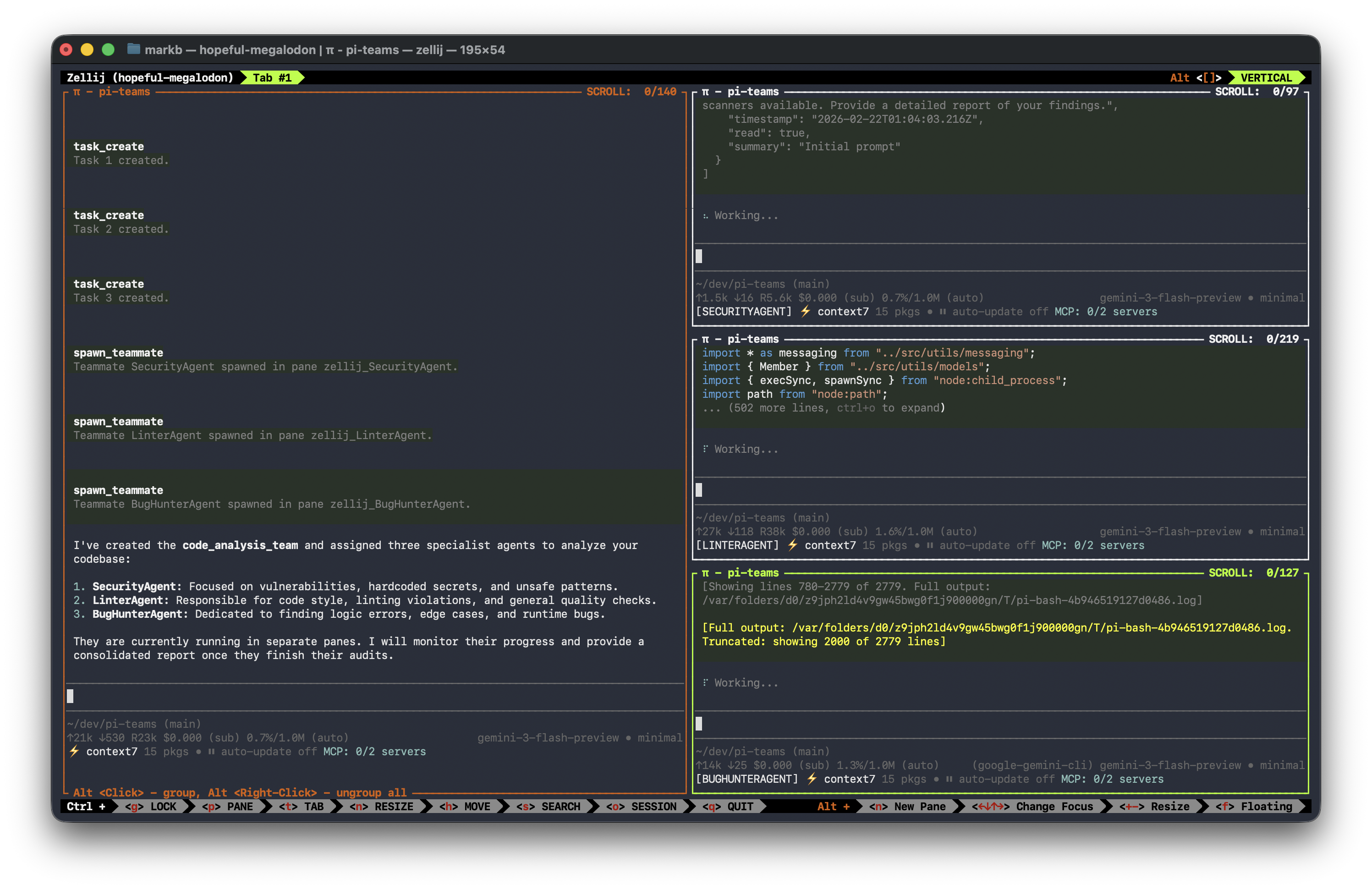Toggle the Ctrl+g LOCK mode
1372x890 pixels.
coord(150,807)
